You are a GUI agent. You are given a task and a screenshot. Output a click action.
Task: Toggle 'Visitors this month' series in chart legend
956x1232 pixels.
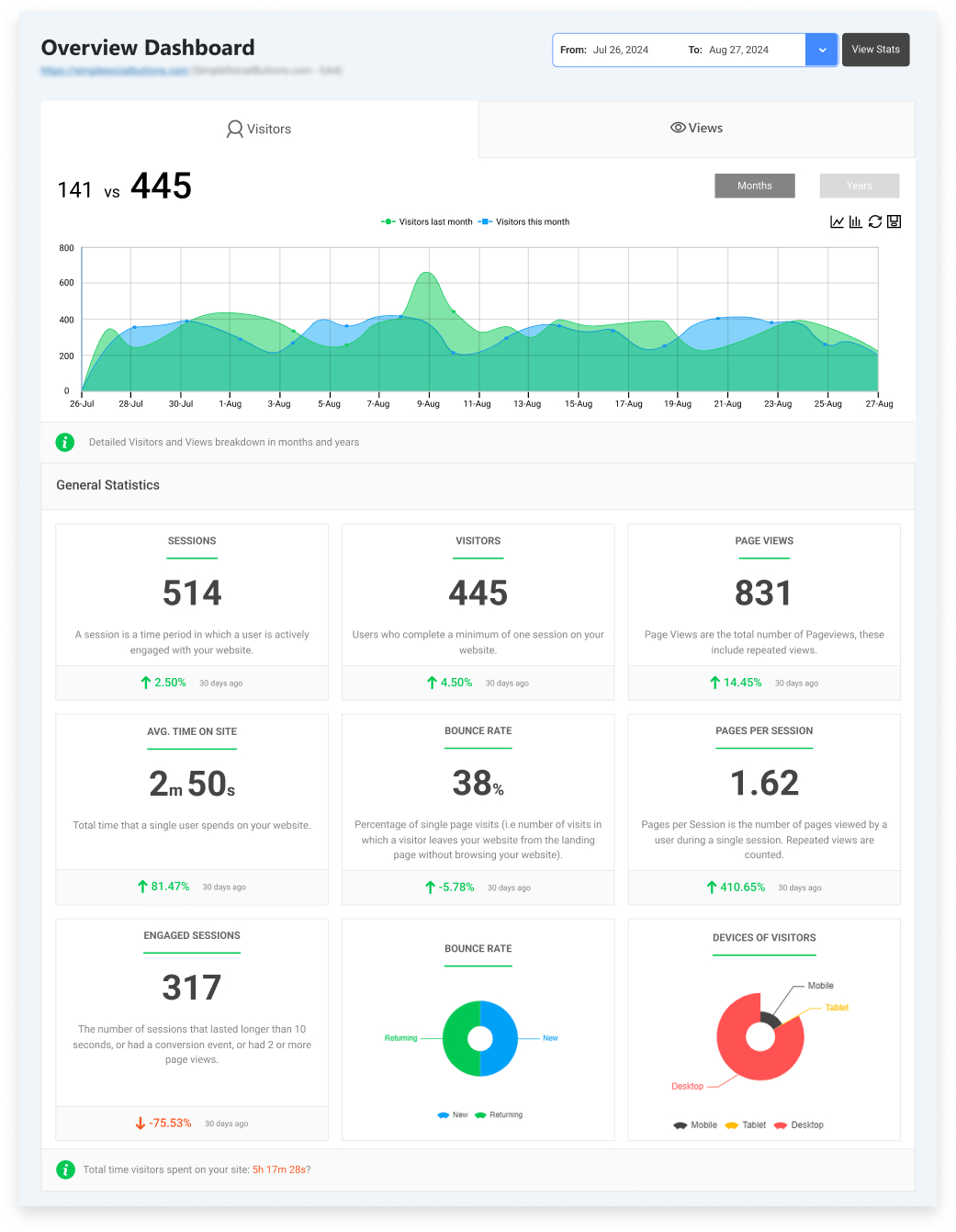coord(524,221)
